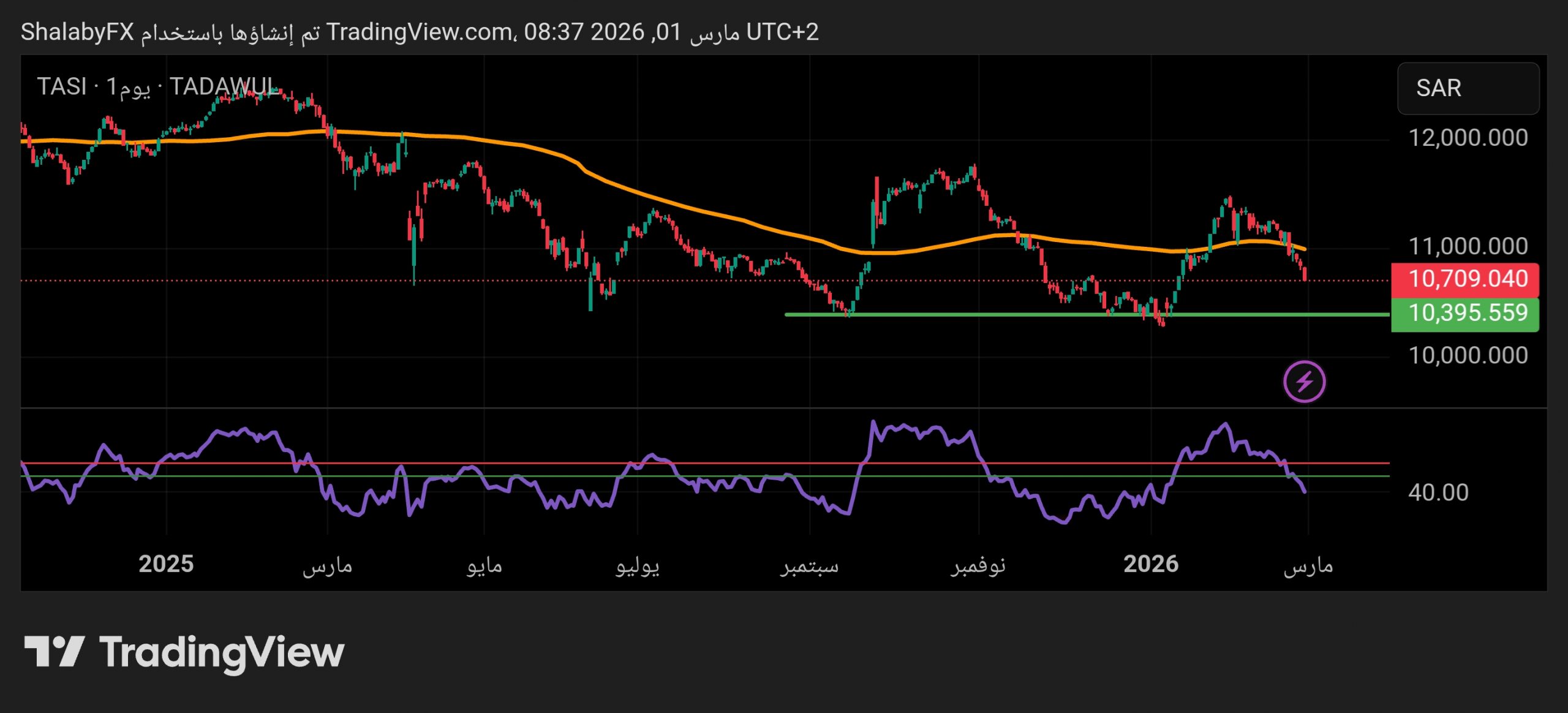
Task: Click the 2025 time axis label
Action: 166,564
